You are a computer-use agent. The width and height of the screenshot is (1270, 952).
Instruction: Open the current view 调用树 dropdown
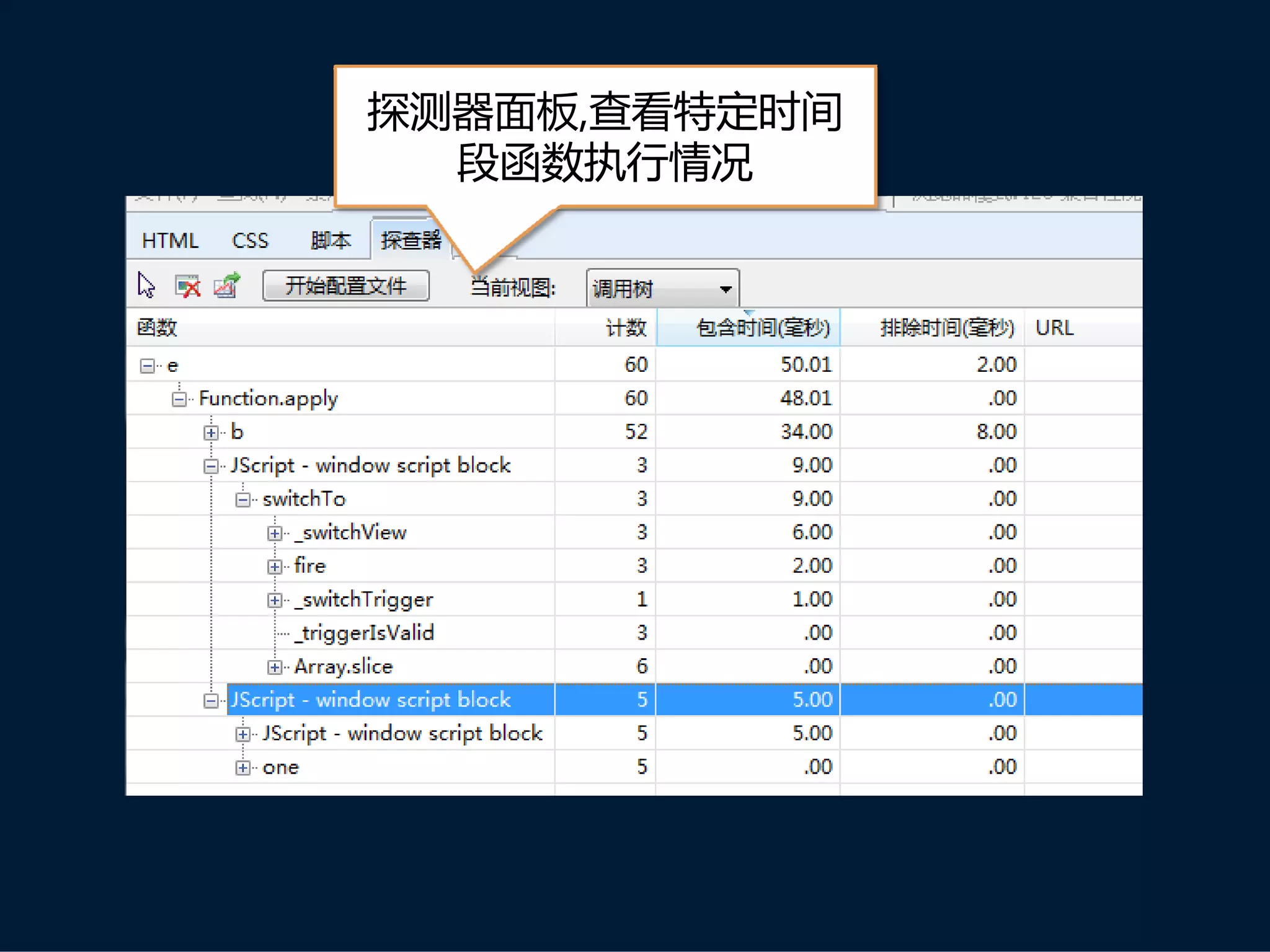(662, 289)
